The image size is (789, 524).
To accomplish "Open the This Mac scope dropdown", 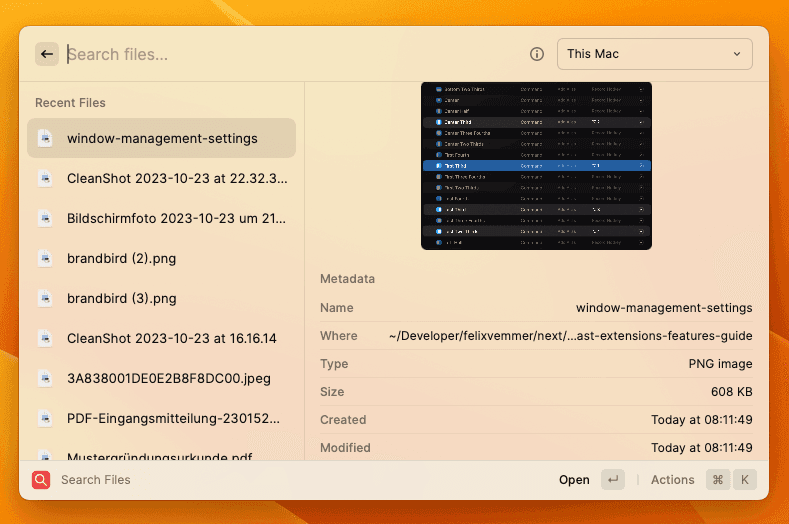I will [x=654, y=54].
